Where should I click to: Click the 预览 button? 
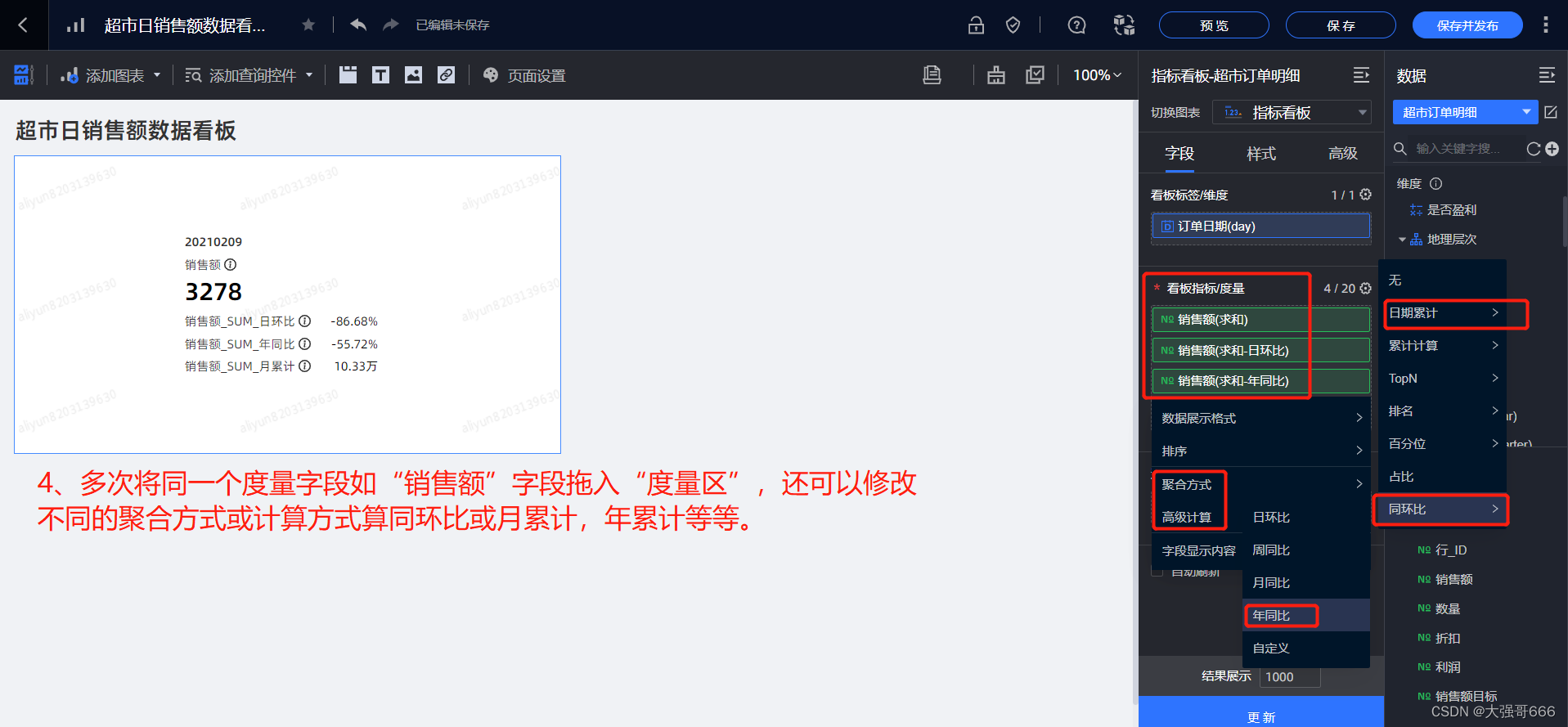(x=1214, y=25)
